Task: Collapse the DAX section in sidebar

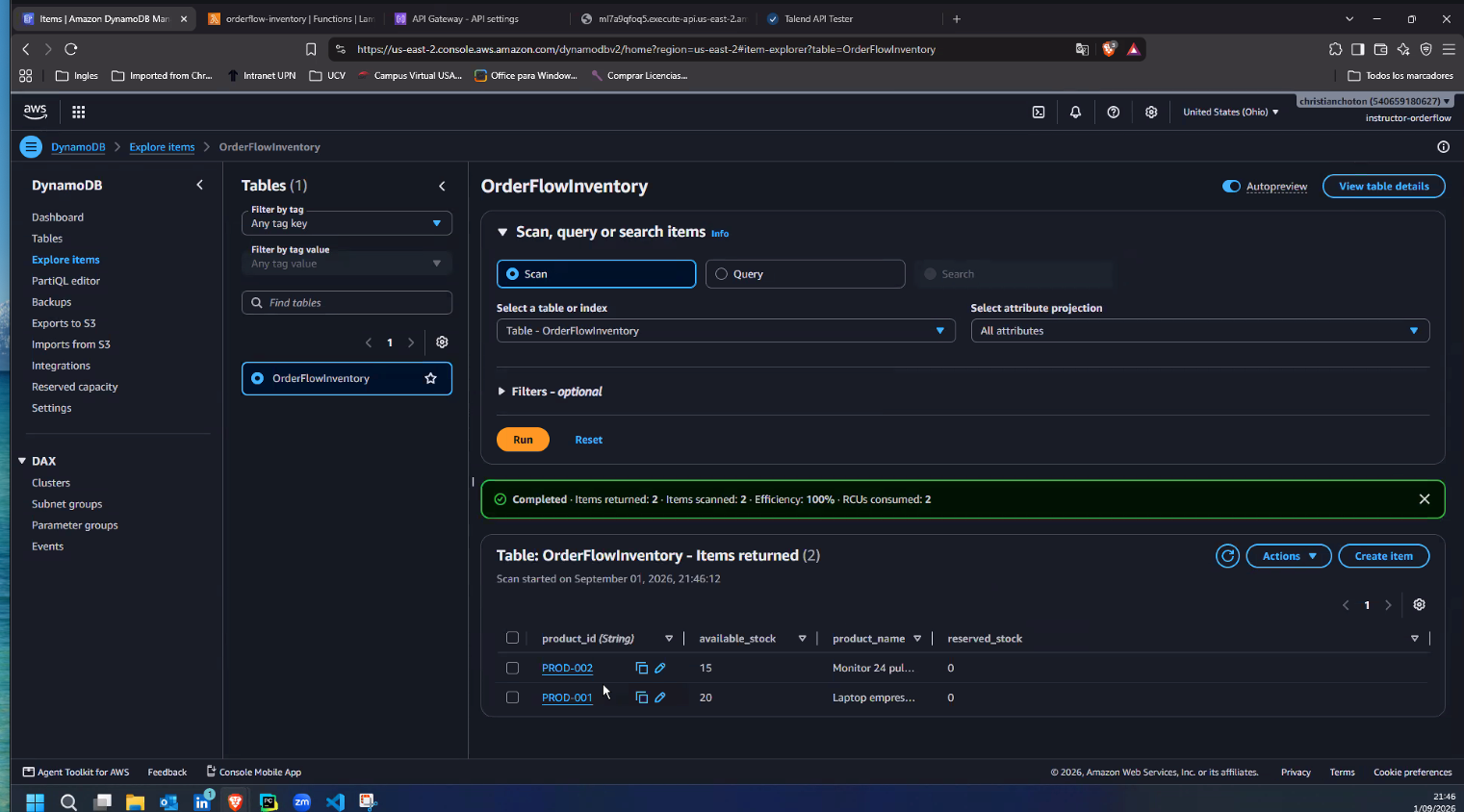Action: coord(22,461)
